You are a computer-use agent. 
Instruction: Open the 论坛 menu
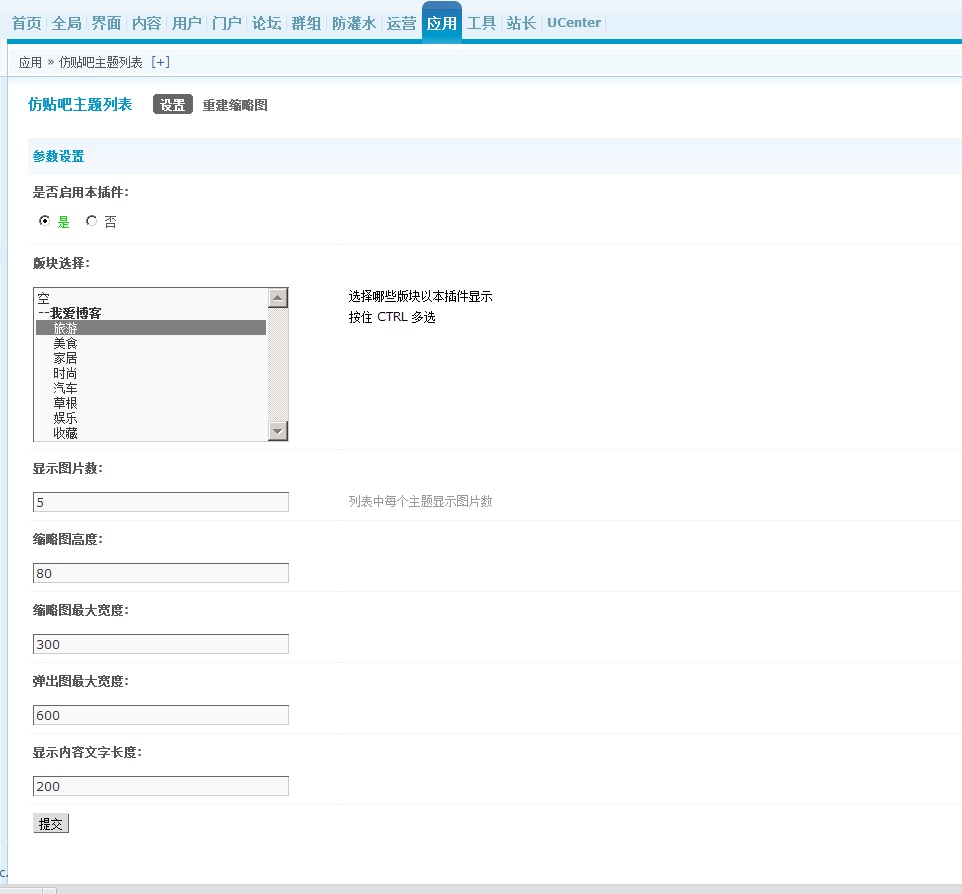(x=266, y=22)
